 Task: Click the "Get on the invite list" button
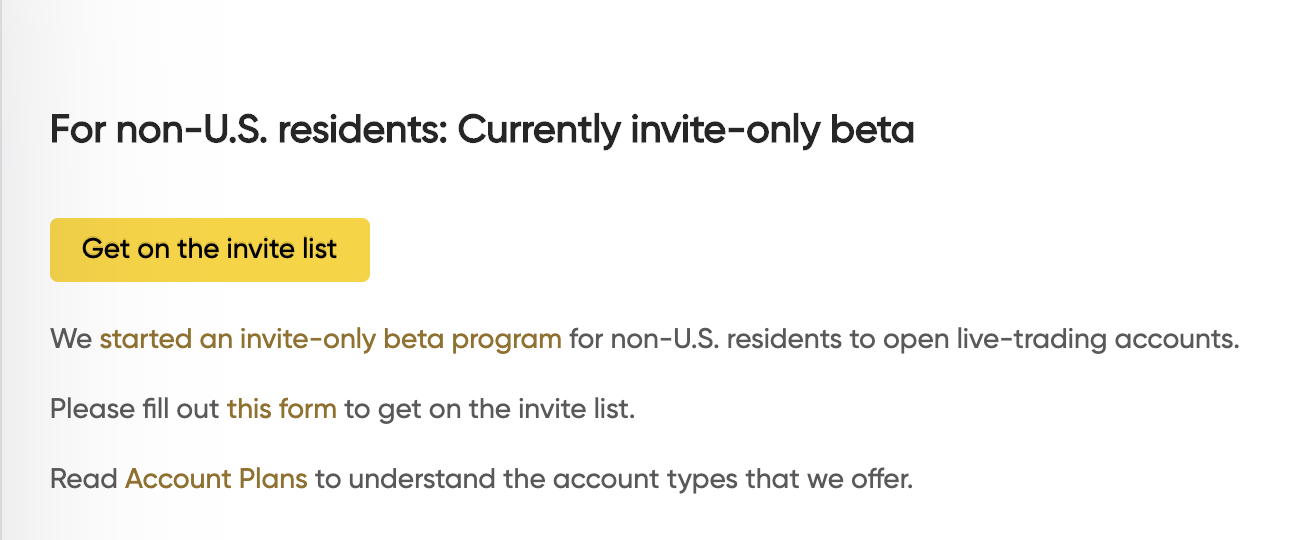[210, 249]
